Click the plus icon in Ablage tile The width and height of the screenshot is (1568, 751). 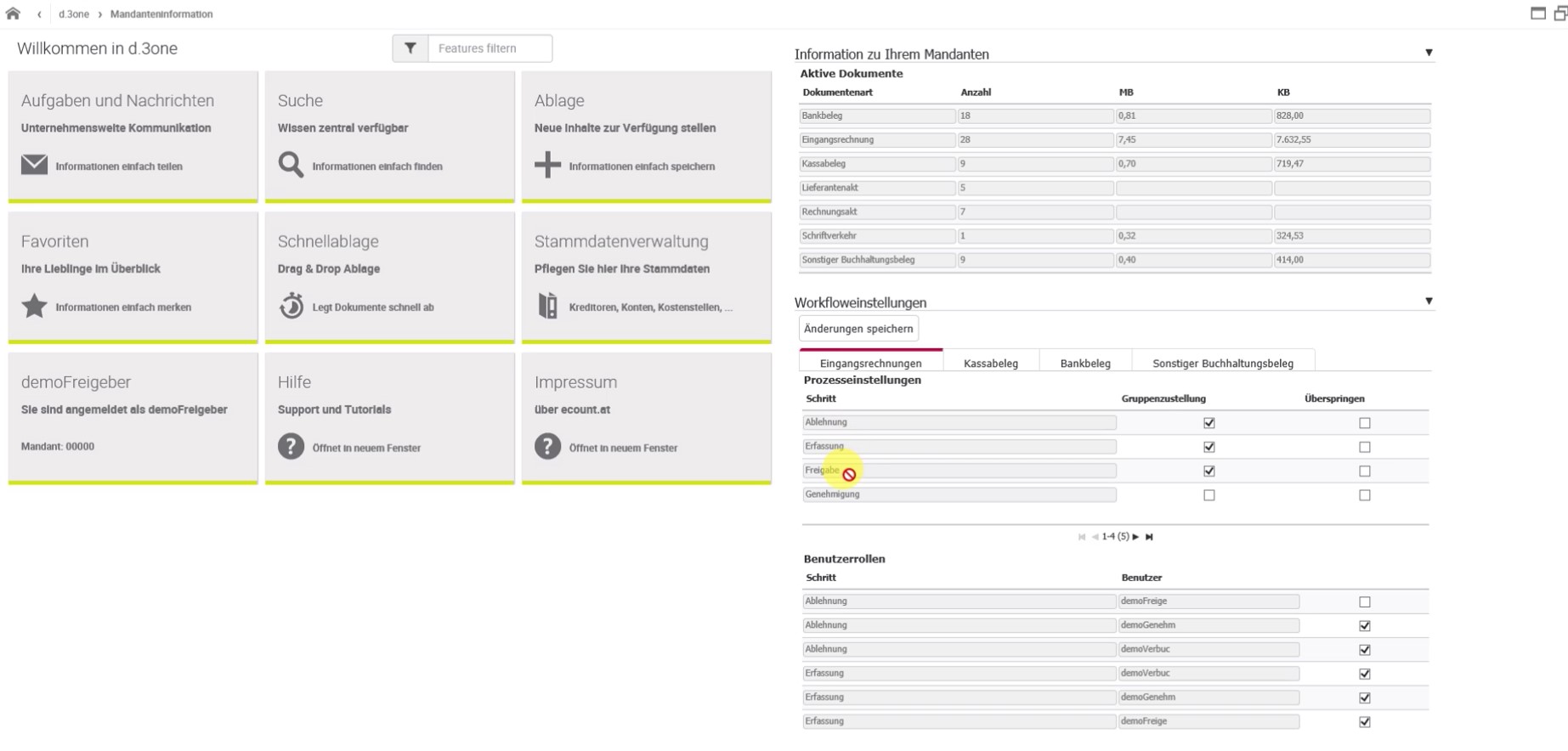click(x=548, y=165)
